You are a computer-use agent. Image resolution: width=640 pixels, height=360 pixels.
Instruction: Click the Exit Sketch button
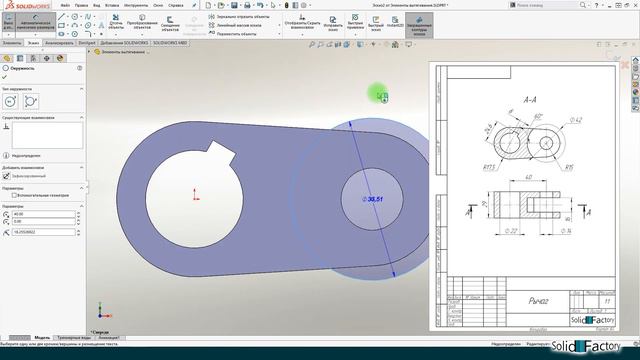[8, 22]
